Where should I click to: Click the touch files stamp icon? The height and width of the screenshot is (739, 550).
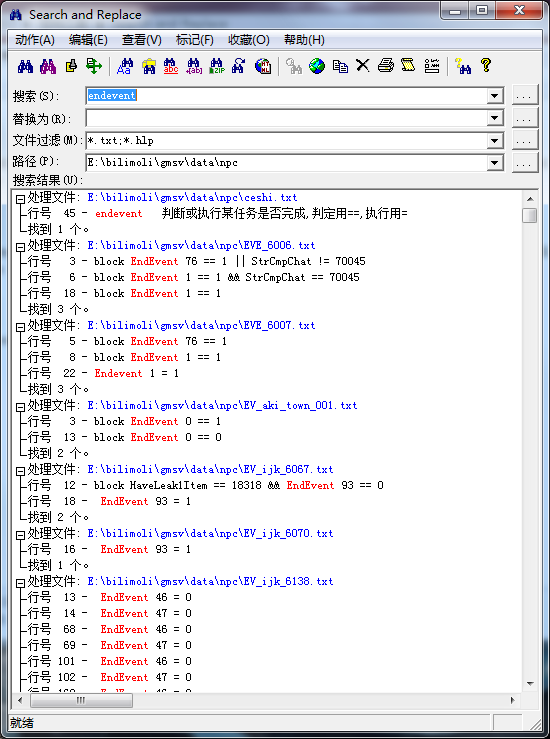coord(71,66)
